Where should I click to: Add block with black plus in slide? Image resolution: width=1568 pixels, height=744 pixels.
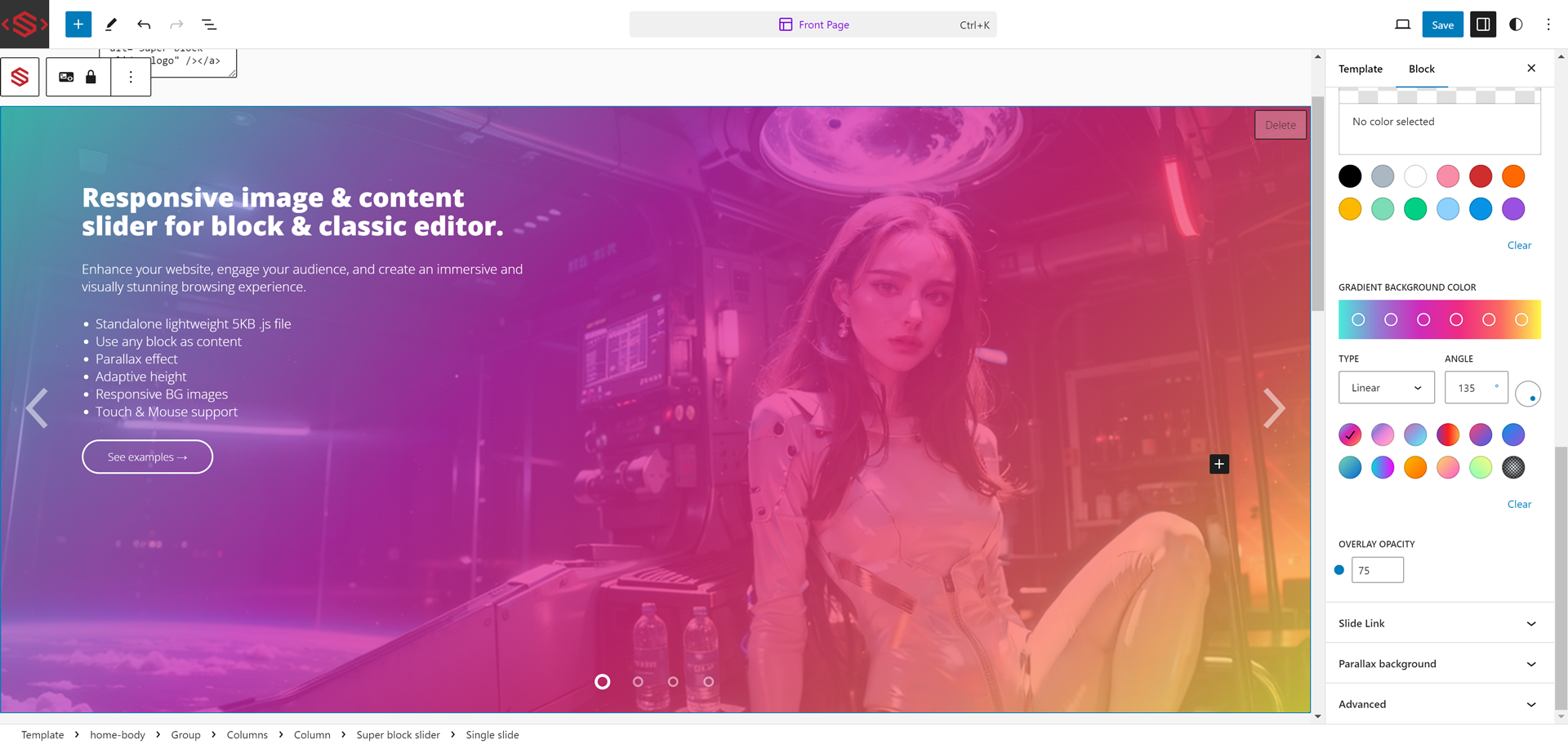click(x=1219, y=464)
